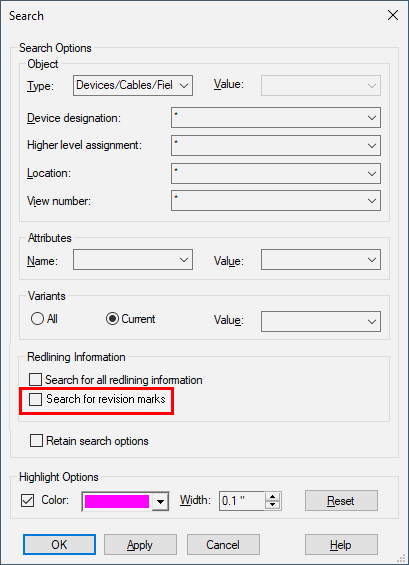Click the Reset button

tap(341, 501)
